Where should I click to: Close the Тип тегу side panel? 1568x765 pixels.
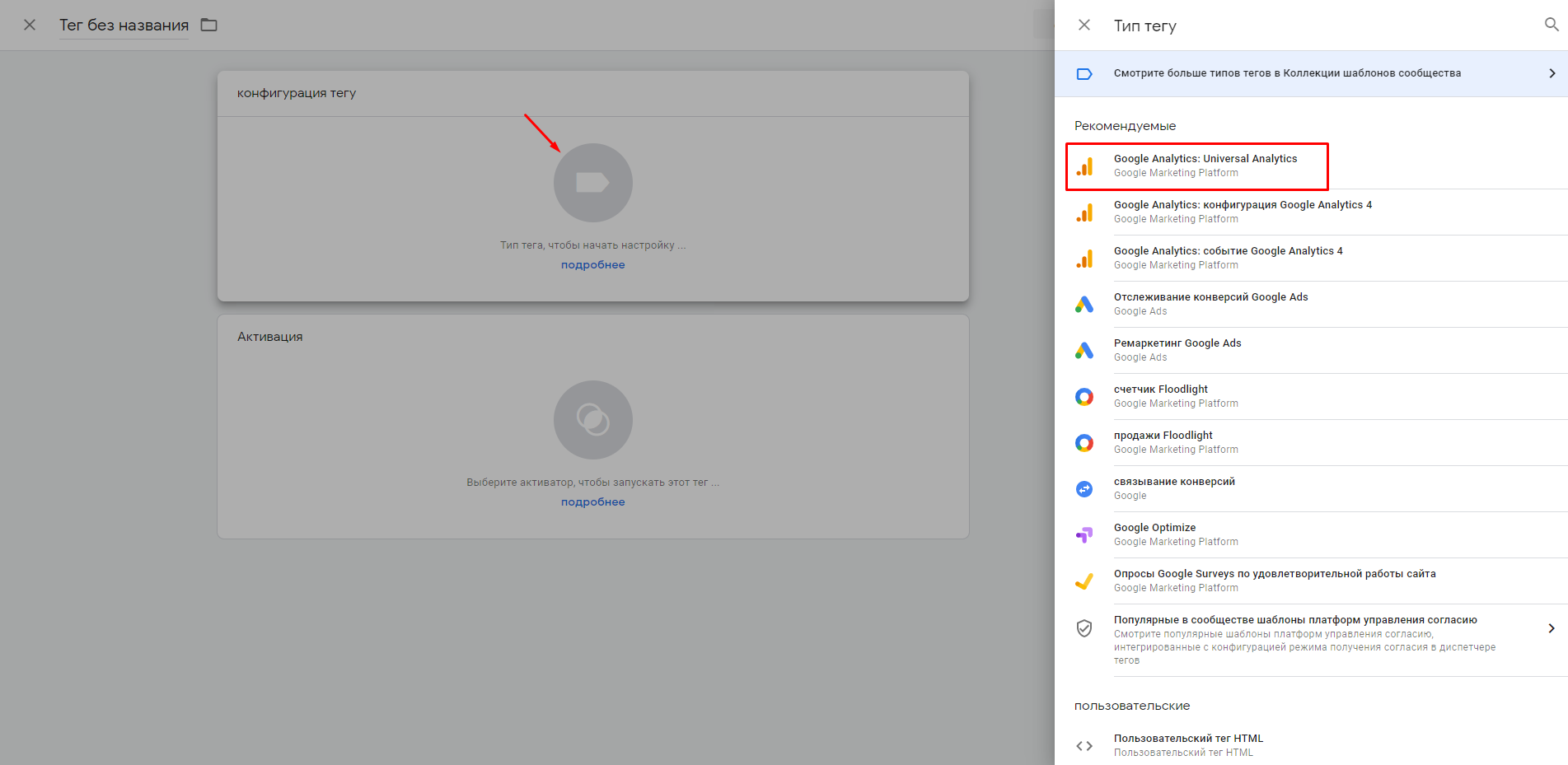pyautogui.click(x=1084, y=25)
